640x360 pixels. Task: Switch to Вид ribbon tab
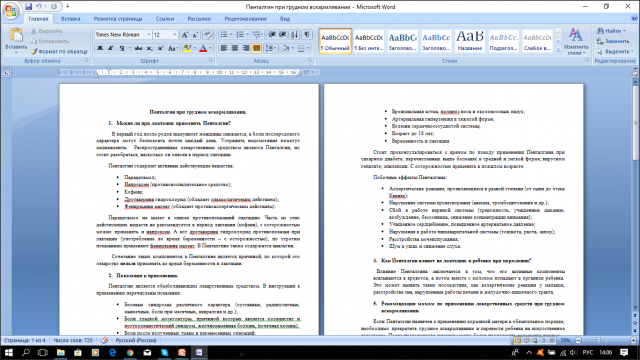click(285, 19)
